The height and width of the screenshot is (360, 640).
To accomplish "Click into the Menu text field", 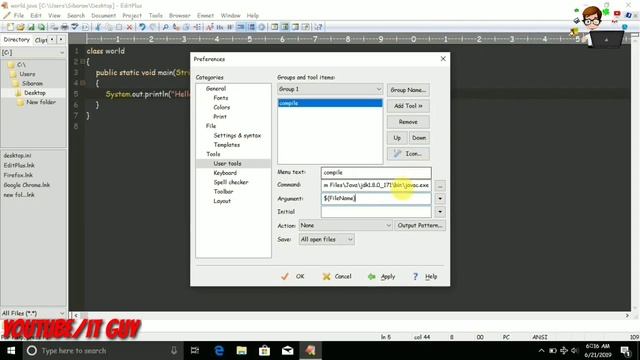I will 376,173.
